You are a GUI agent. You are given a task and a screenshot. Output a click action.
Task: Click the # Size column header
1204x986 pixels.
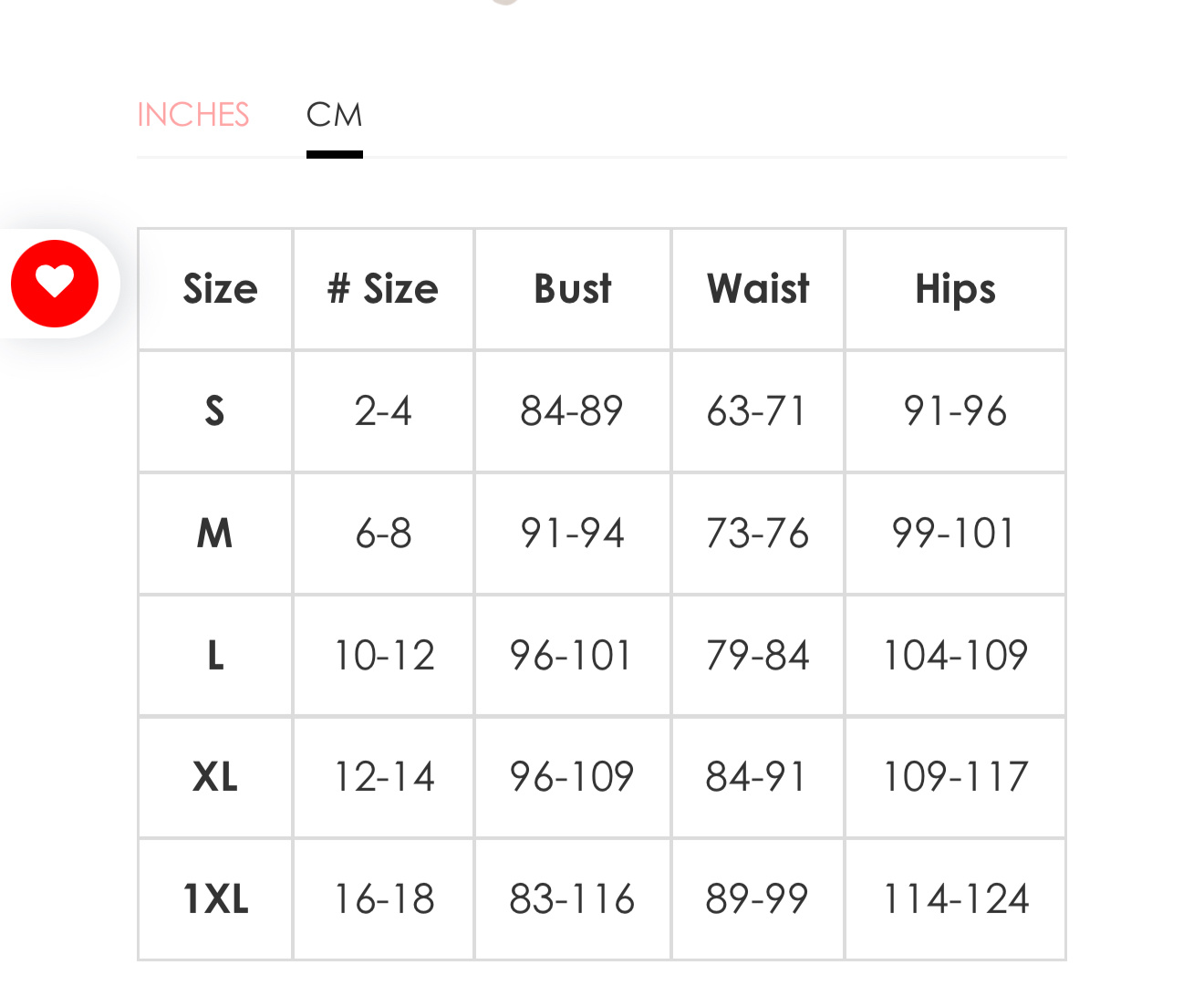pyautogui.click(x=383, y=289)
